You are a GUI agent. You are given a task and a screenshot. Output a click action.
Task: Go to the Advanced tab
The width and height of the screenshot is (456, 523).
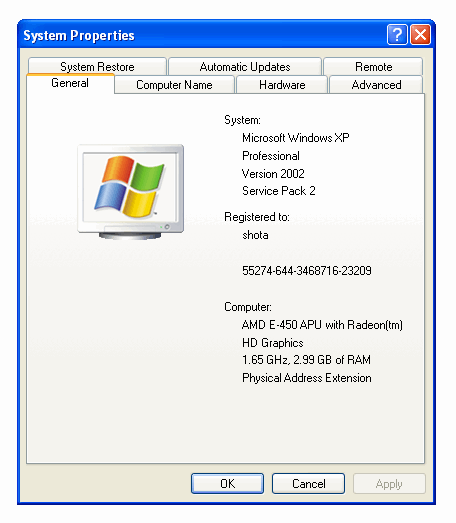point(376,85)
